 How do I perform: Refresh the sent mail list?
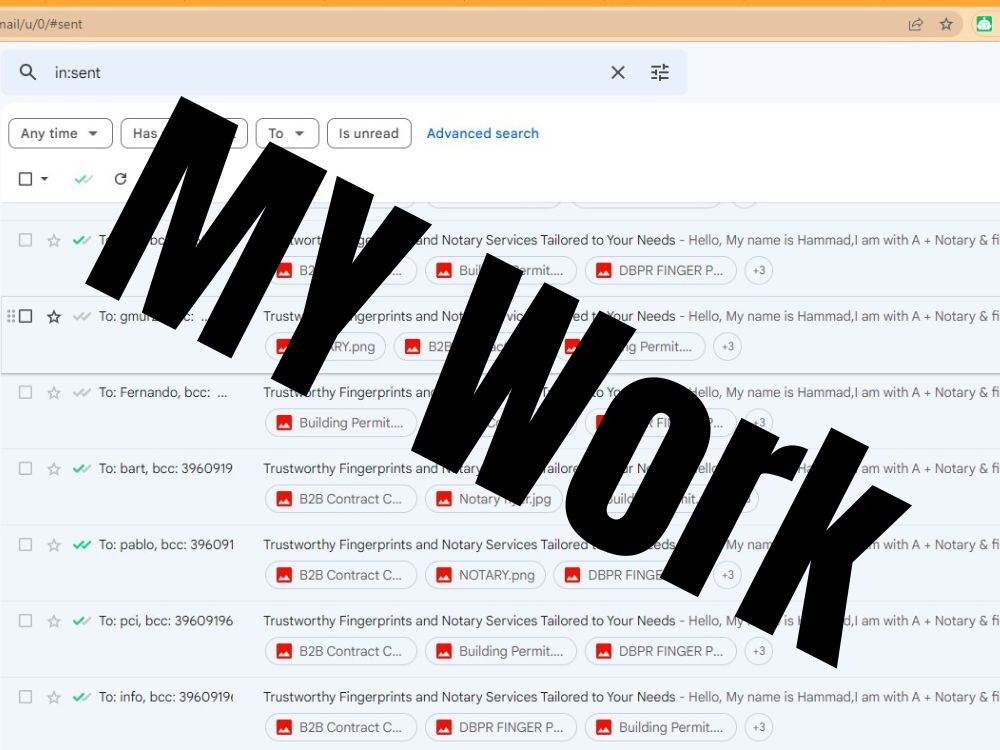tap(121, 179)
